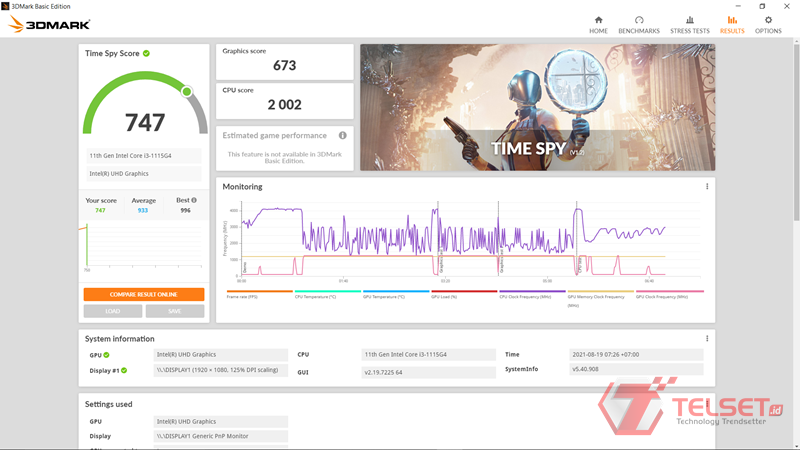Open the Benchmarks tab
The image size is (800, 450).
pyautogui.click(x=639, y=24)
